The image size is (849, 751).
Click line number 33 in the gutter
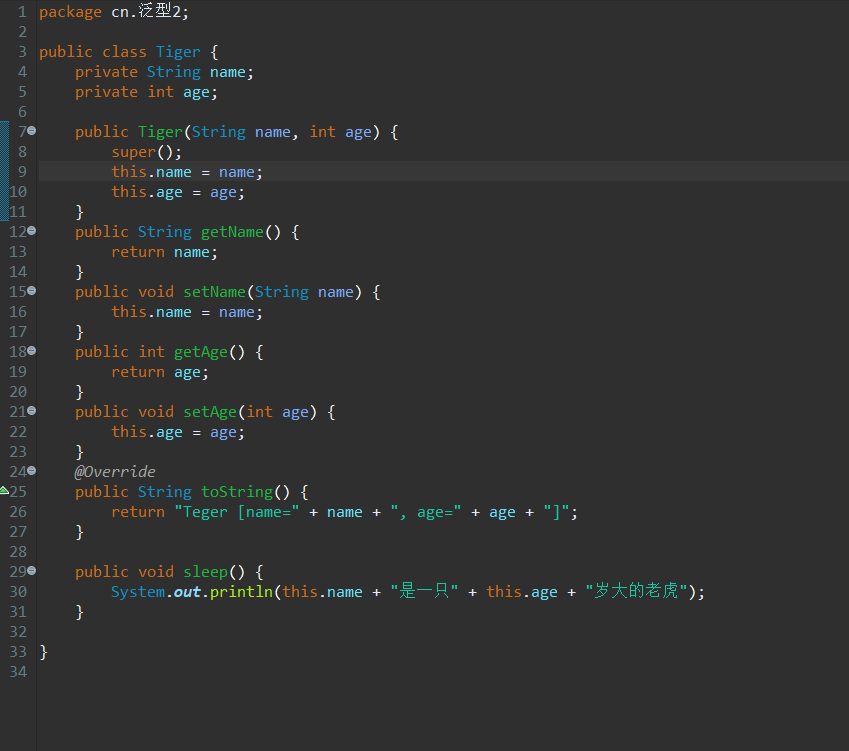(x=18, y=652)
